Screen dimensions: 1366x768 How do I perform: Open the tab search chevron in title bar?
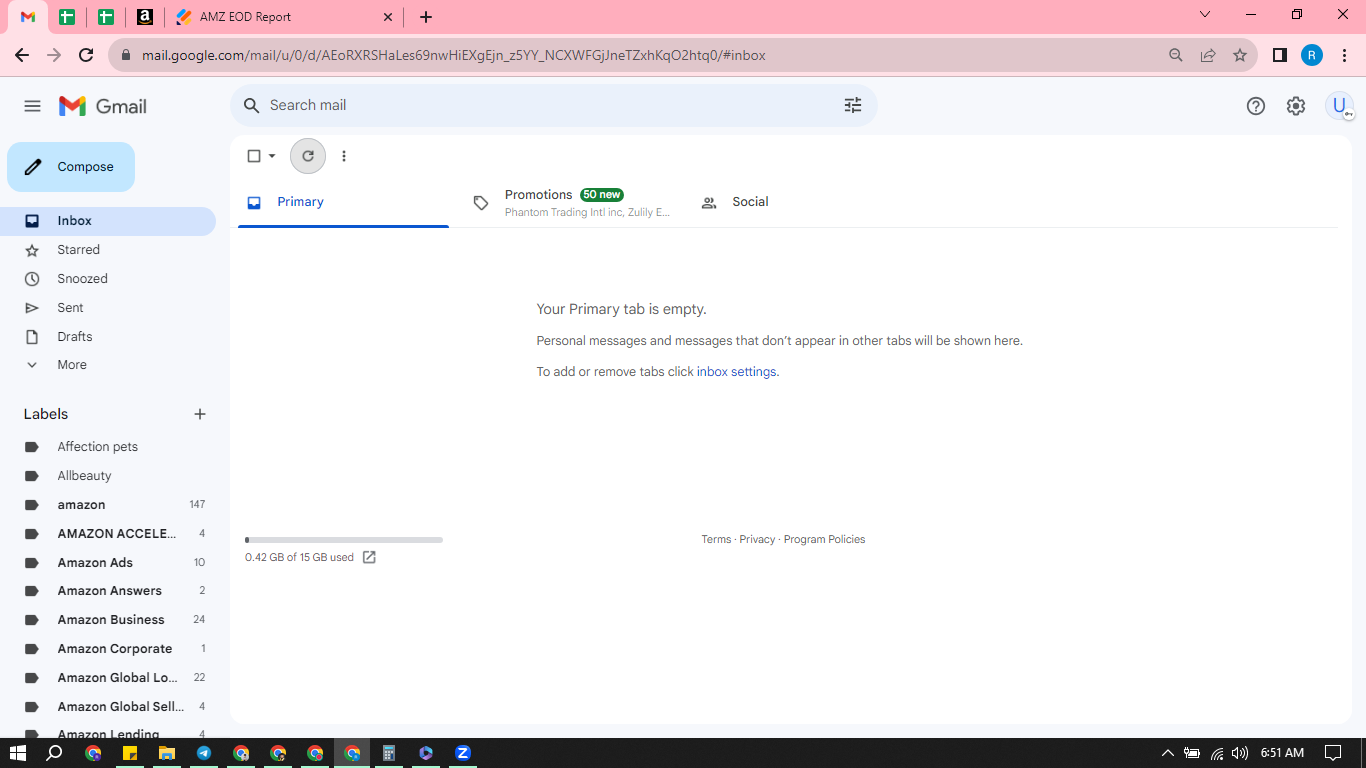click(x=1205, y=15)
